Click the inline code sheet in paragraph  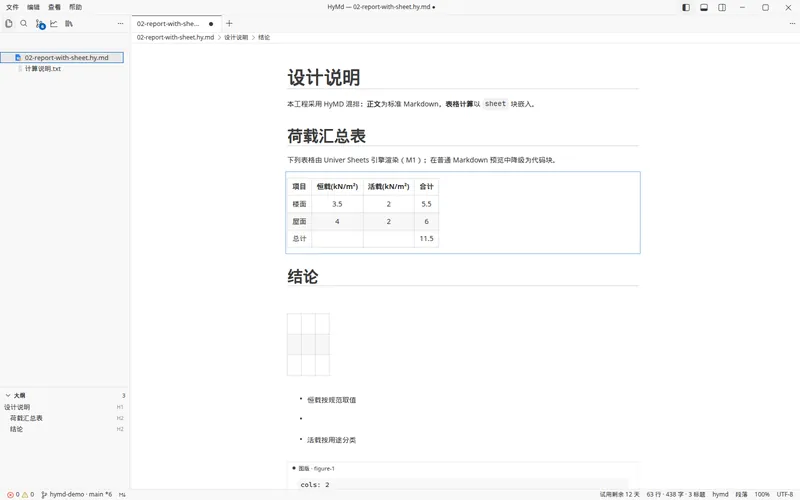(495, 104)
